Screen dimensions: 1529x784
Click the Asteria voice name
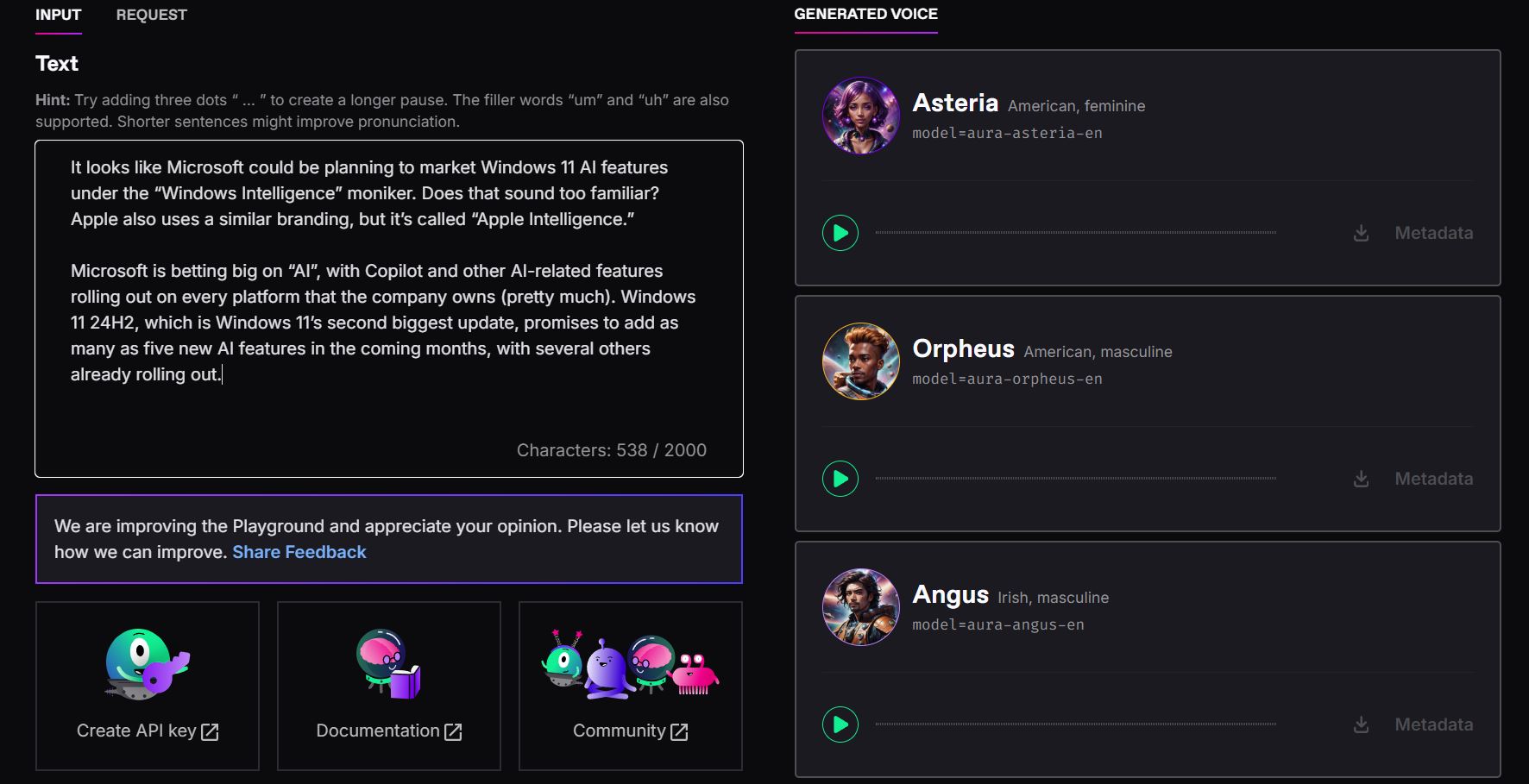955,103
